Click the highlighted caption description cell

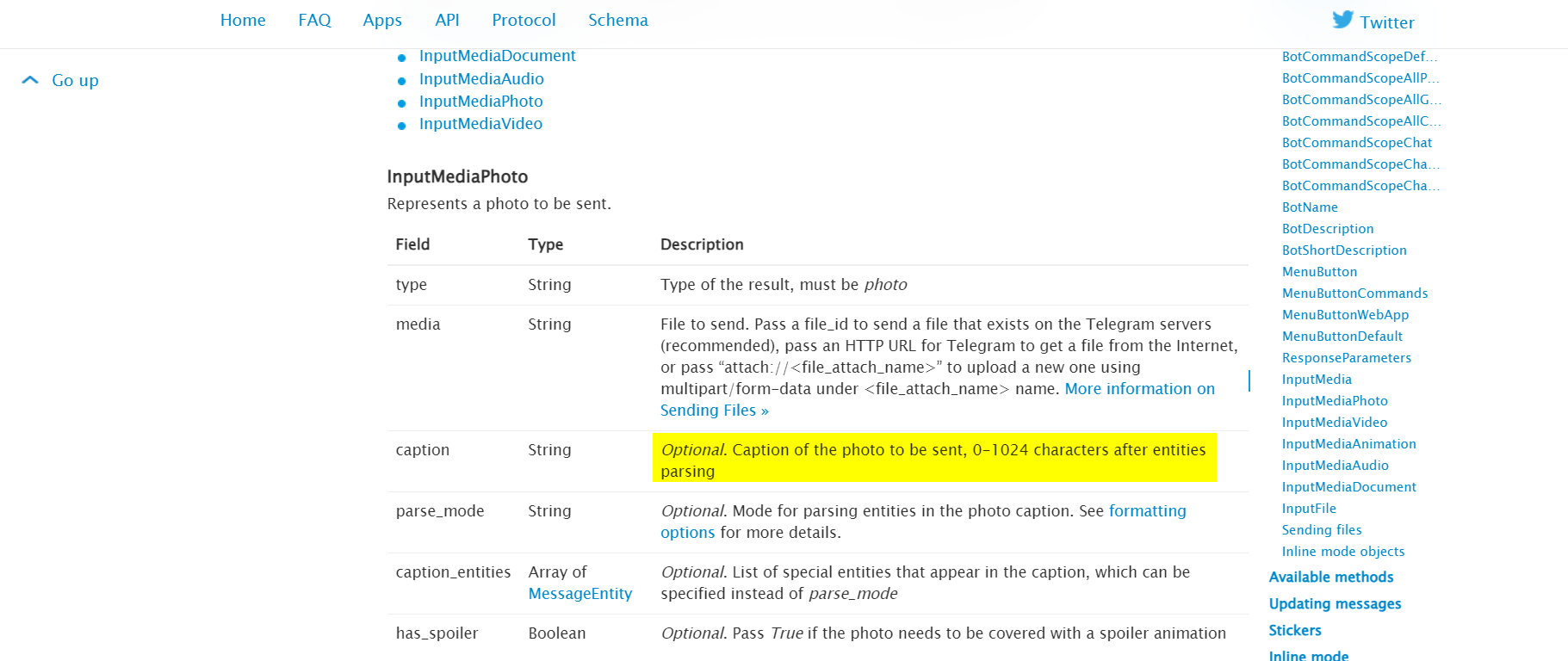coord(934,458)
